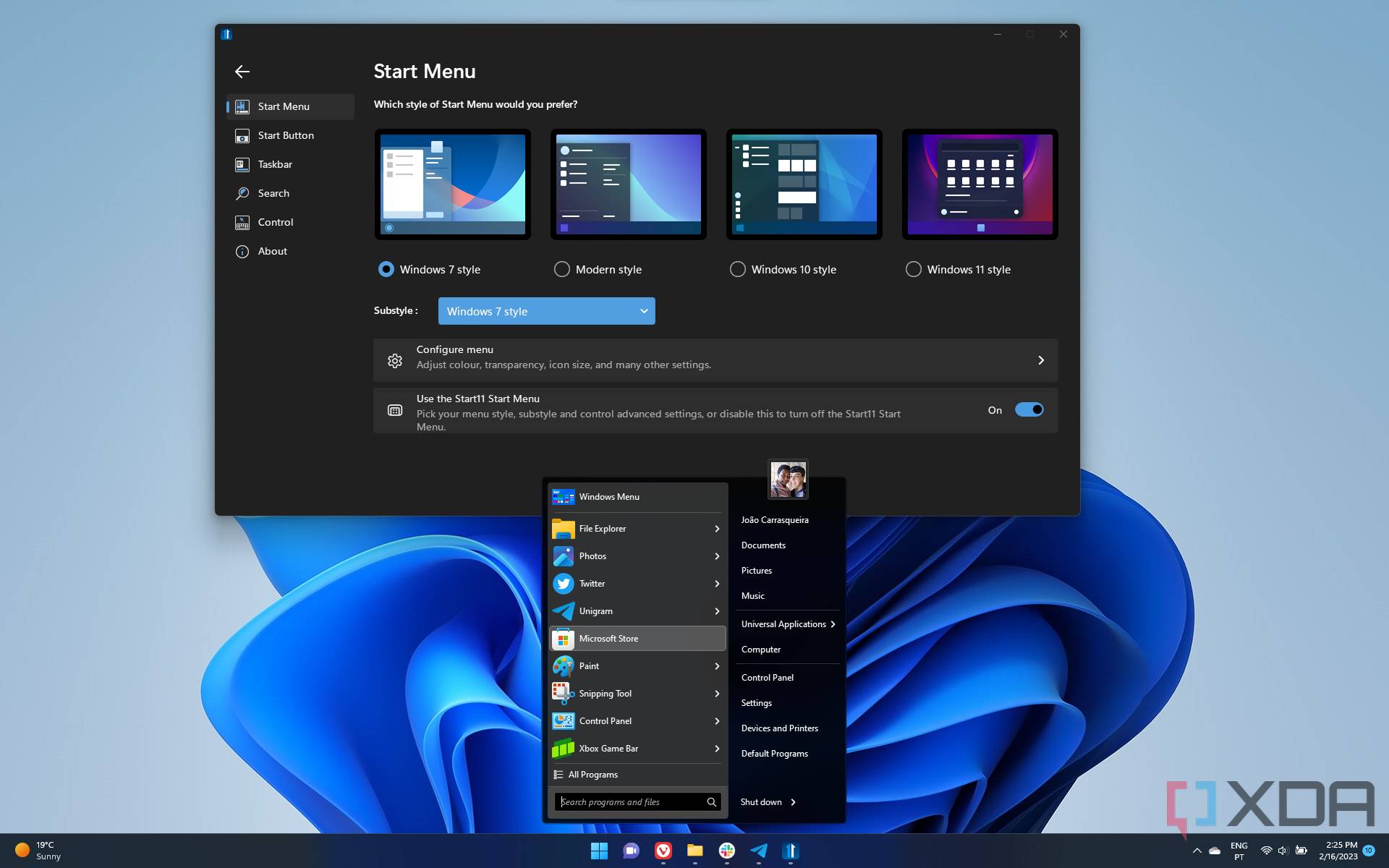The image size is (1389, 868).
Task: Click the Windows Start button on taskbar
Action: 599,851
